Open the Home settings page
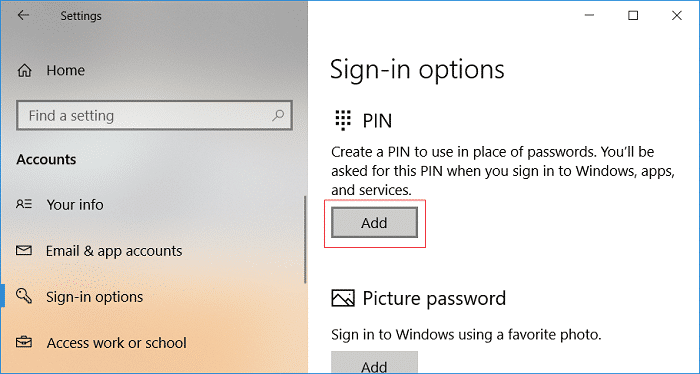Viewport: 700px width, 374px height. click(x=66, y=70)
